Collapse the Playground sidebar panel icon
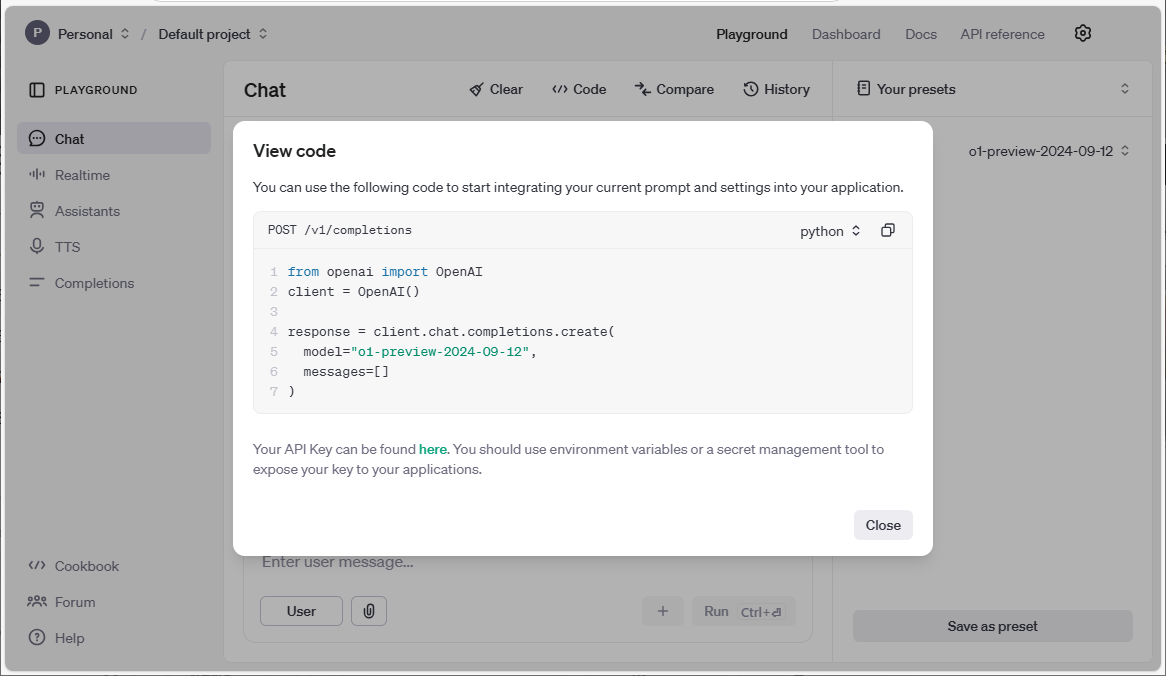Viewport: 1166px width, 676px height. point(36,90)
